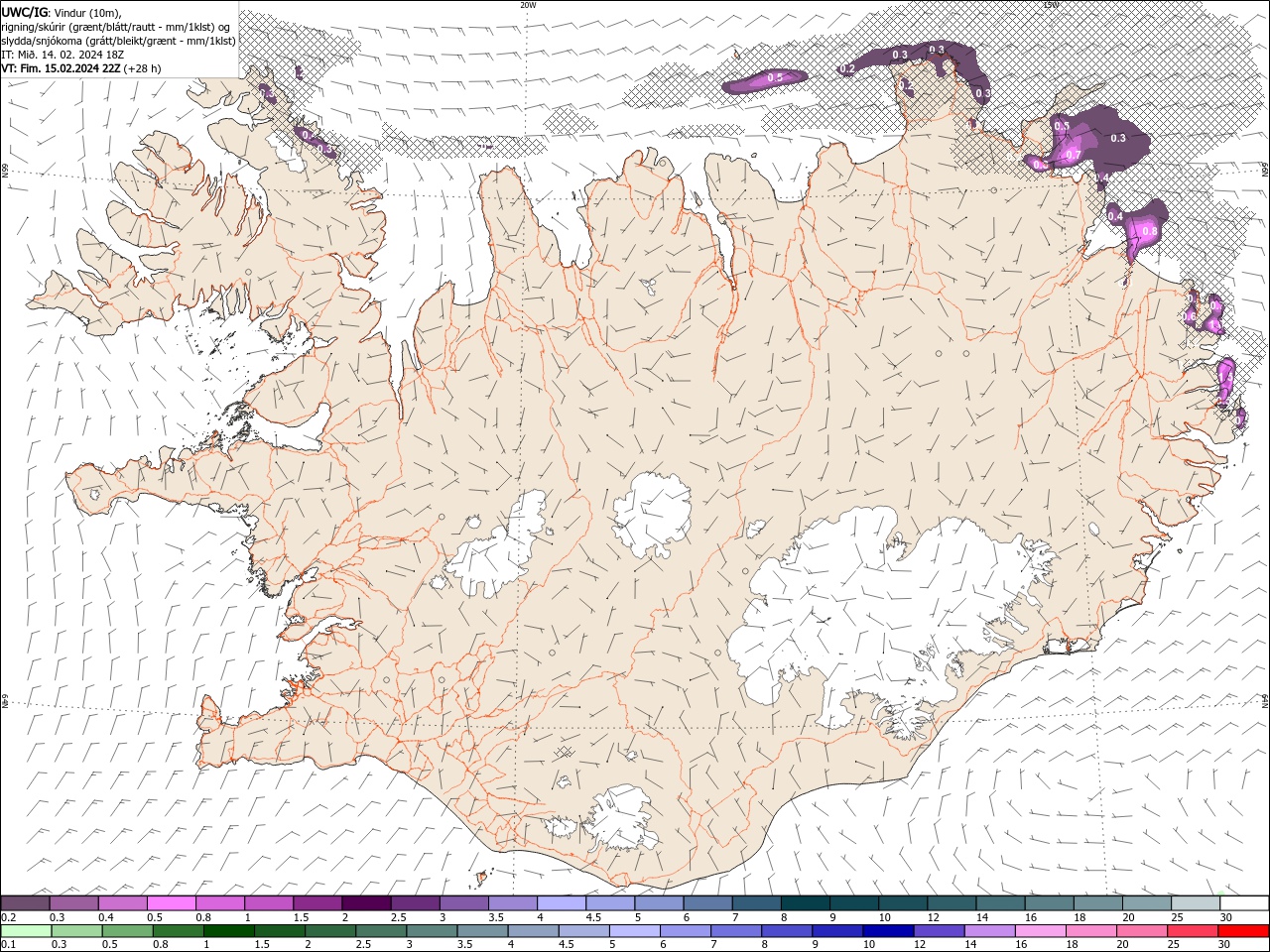Screen dimensions: 1270x952
Task: Click the 'slydda/snjókoma (grátt/bleikt/grænt - mm/1klst)' line
Action: [118, 41]
